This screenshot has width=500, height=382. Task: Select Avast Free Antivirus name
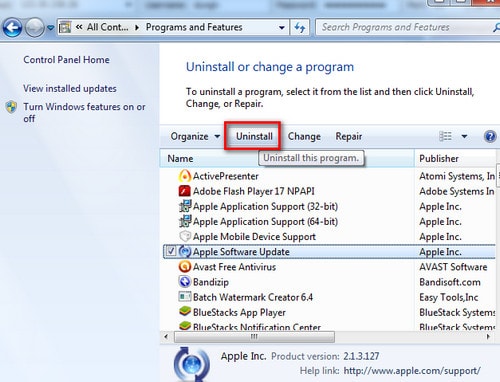[x=234, y=267]
